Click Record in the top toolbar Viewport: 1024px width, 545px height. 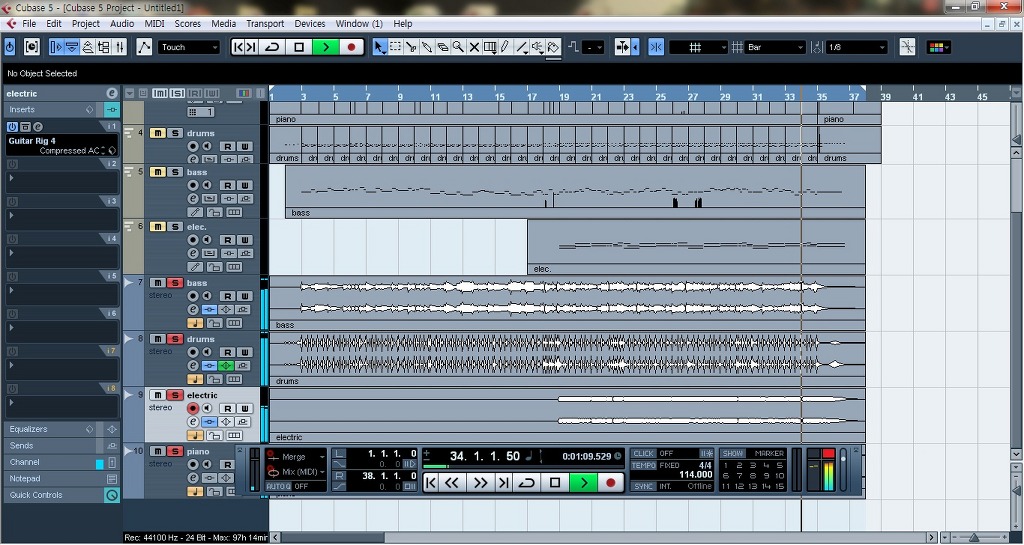coord(351,47)
